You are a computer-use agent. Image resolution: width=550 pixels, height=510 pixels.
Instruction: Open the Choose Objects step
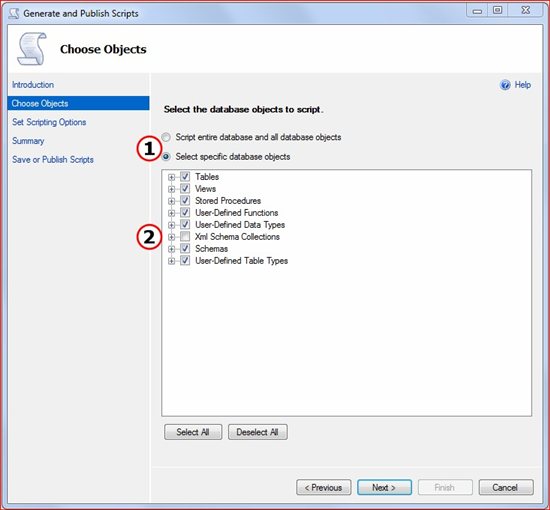[x=78, y=103]
